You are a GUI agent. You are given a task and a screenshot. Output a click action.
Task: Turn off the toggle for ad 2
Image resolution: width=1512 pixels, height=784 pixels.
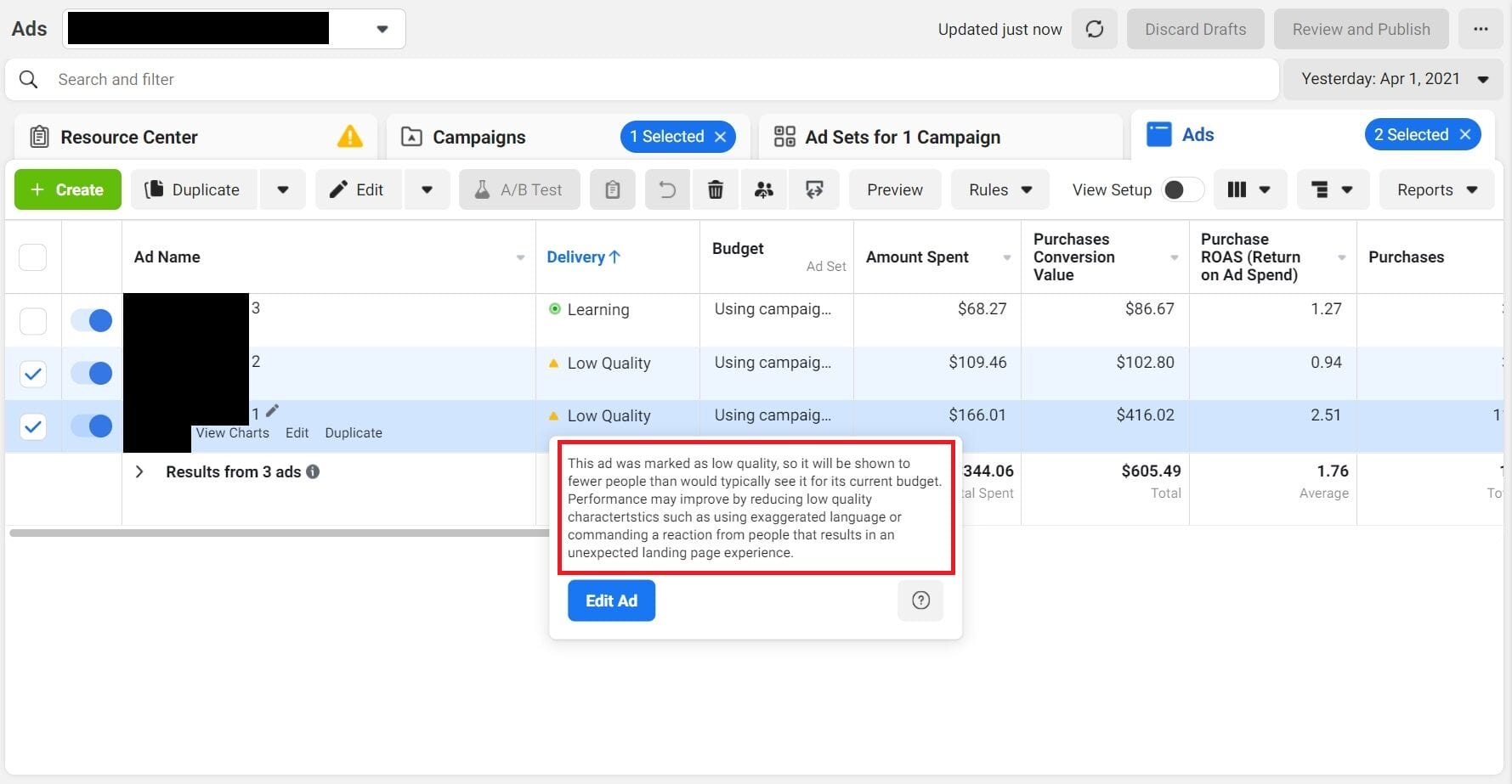[92, 373]
